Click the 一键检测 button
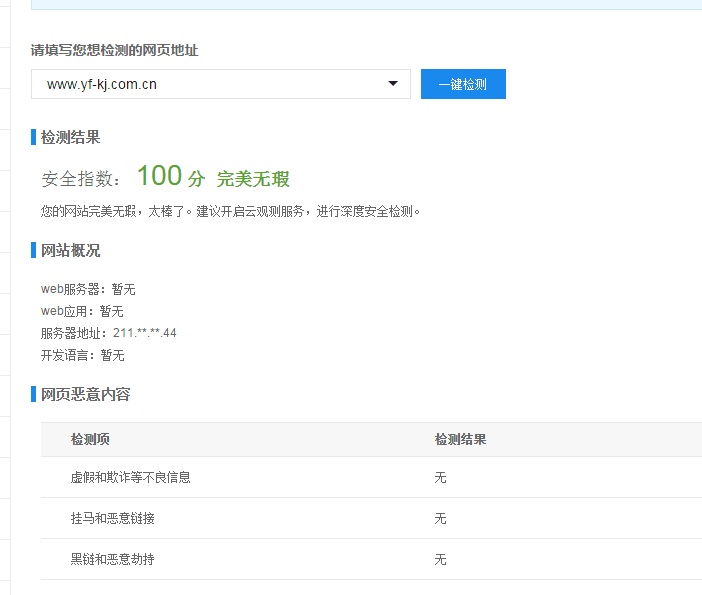The height and width of the screenshot is (595, 702). pyautogui.click(x=463, y=84)
